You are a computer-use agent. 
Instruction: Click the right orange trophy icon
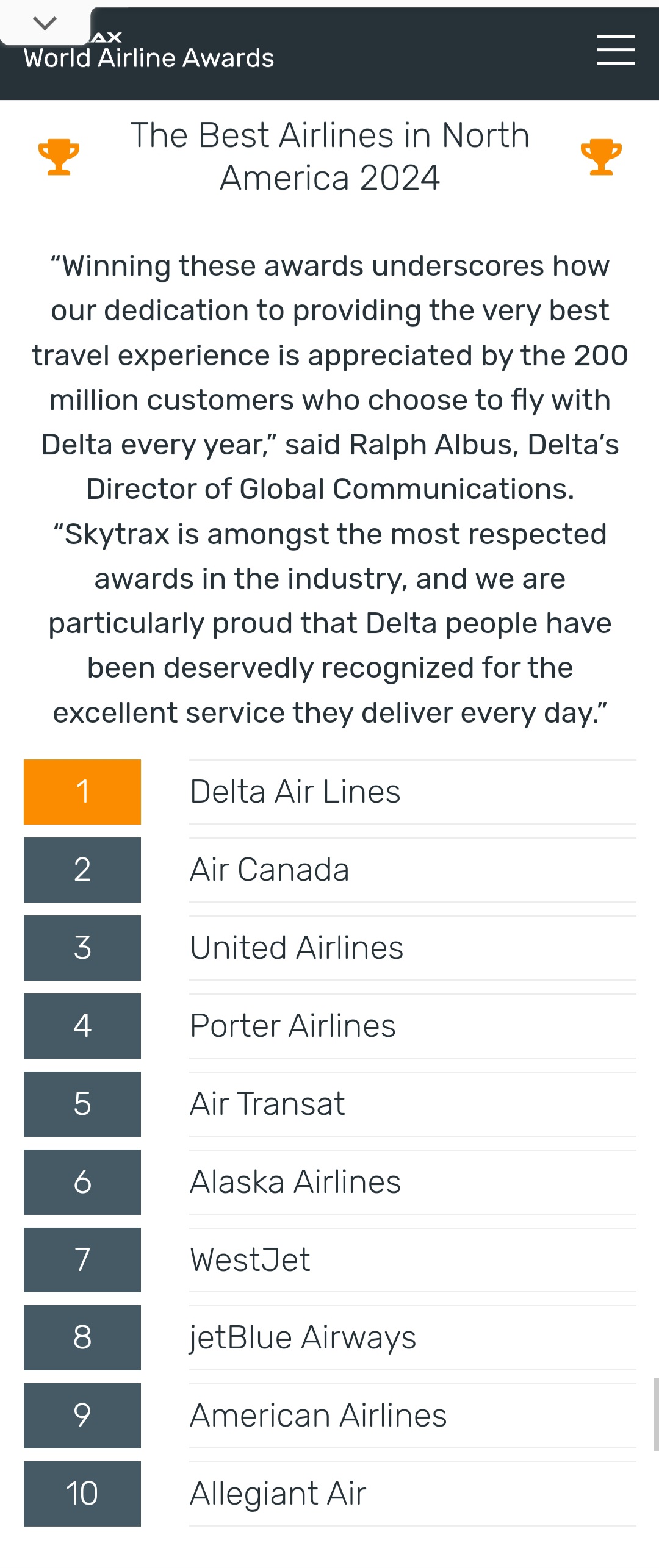click(x=601, y=157)
